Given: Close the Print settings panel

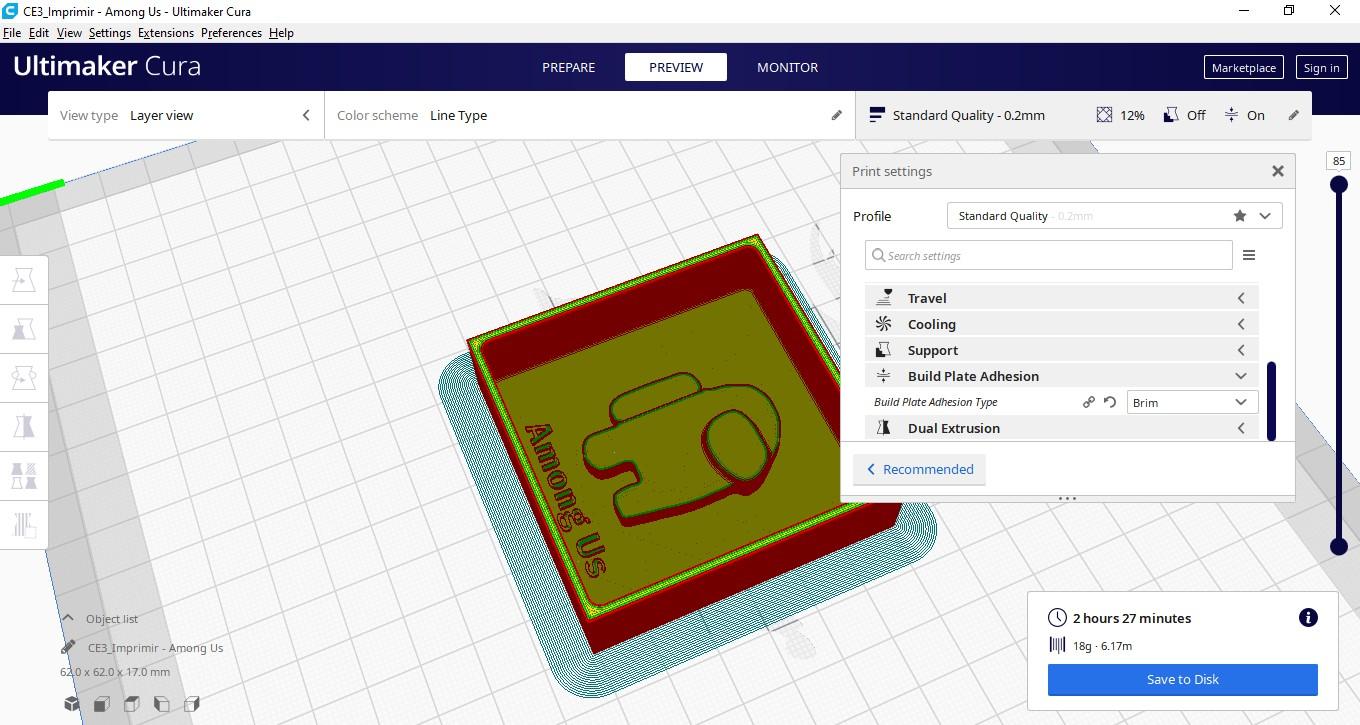Looking at the screenshot, I should [x=1278, y=171].
